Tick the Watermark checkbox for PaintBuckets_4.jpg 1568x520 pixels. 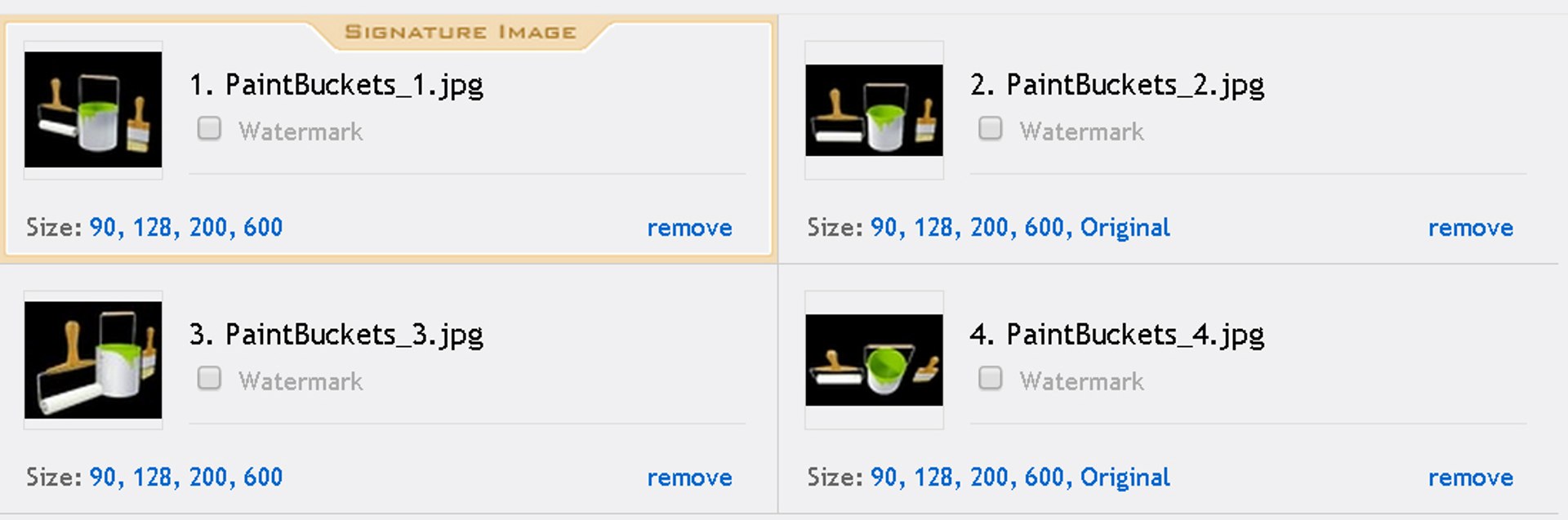(x=990, y=379)
